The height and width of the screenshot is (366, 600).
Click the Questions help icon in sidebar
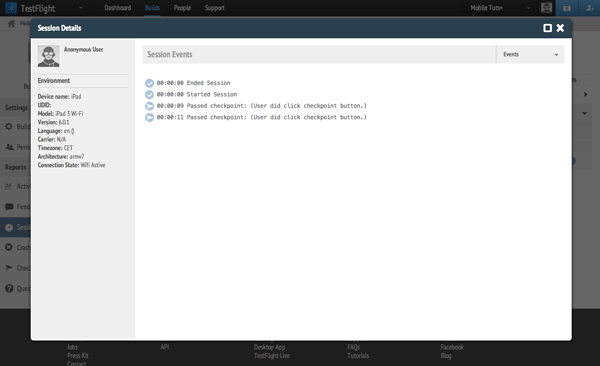click(9, 288)
